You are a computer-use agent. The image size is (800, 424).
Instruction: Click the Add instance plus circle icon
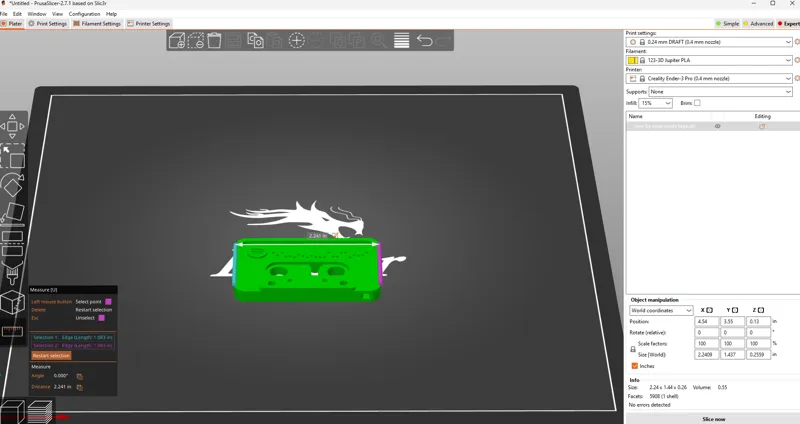tap(296, 40)
